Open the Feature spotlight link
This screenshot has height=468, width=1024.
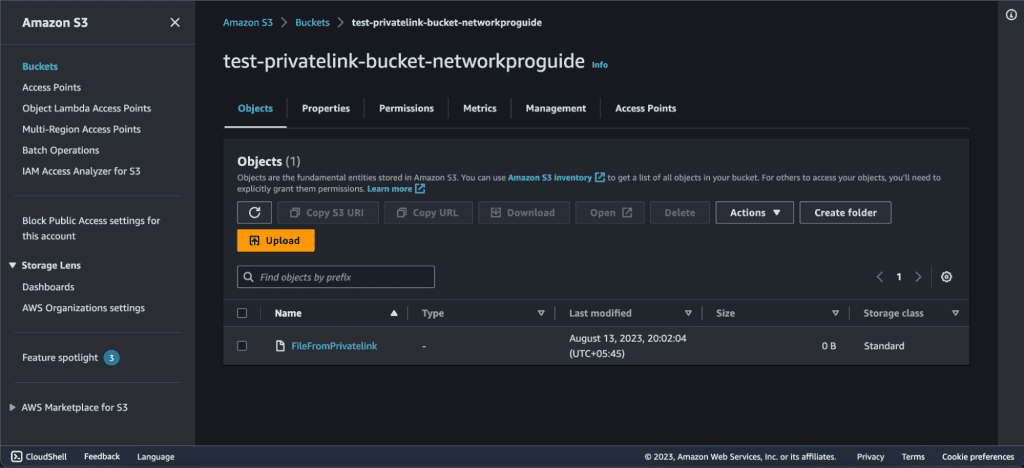pos(60,358)
